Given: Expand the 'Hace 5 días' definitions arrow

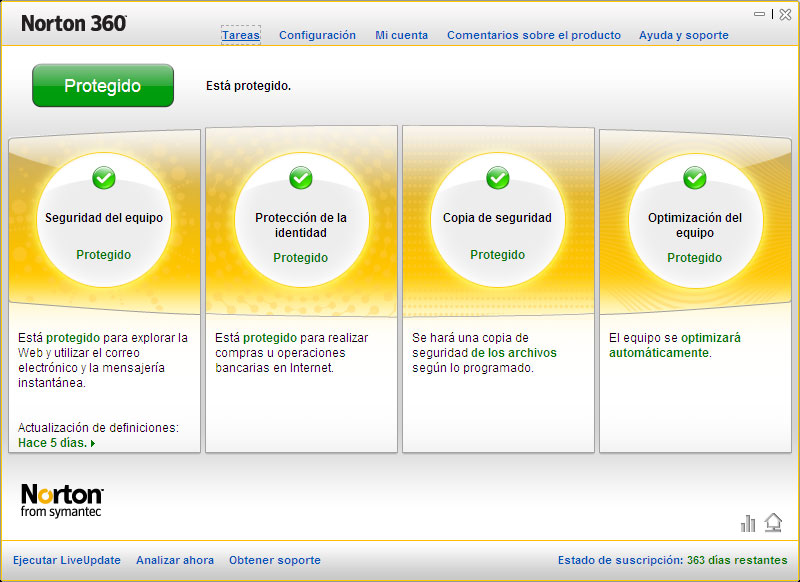Looking at the screenshot, I should [x=93, y=443].
